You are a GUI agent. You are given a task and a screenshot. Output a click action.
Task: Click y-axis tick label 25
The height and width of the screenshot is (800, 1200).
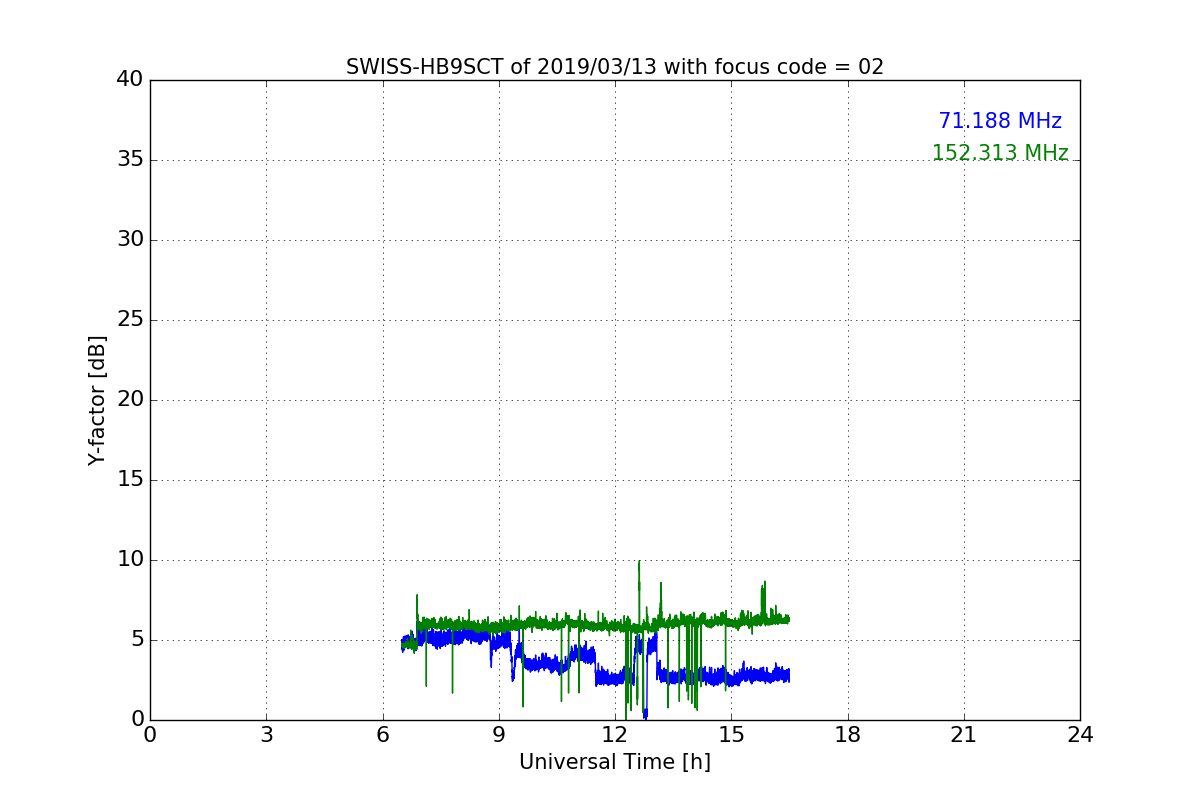130,320
